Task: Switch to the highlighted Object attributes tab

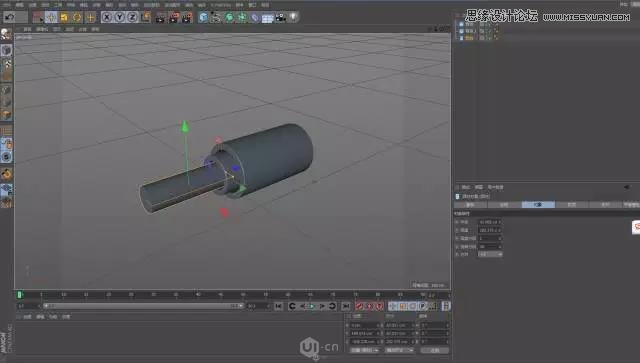Action: click(x=538, y=205)
